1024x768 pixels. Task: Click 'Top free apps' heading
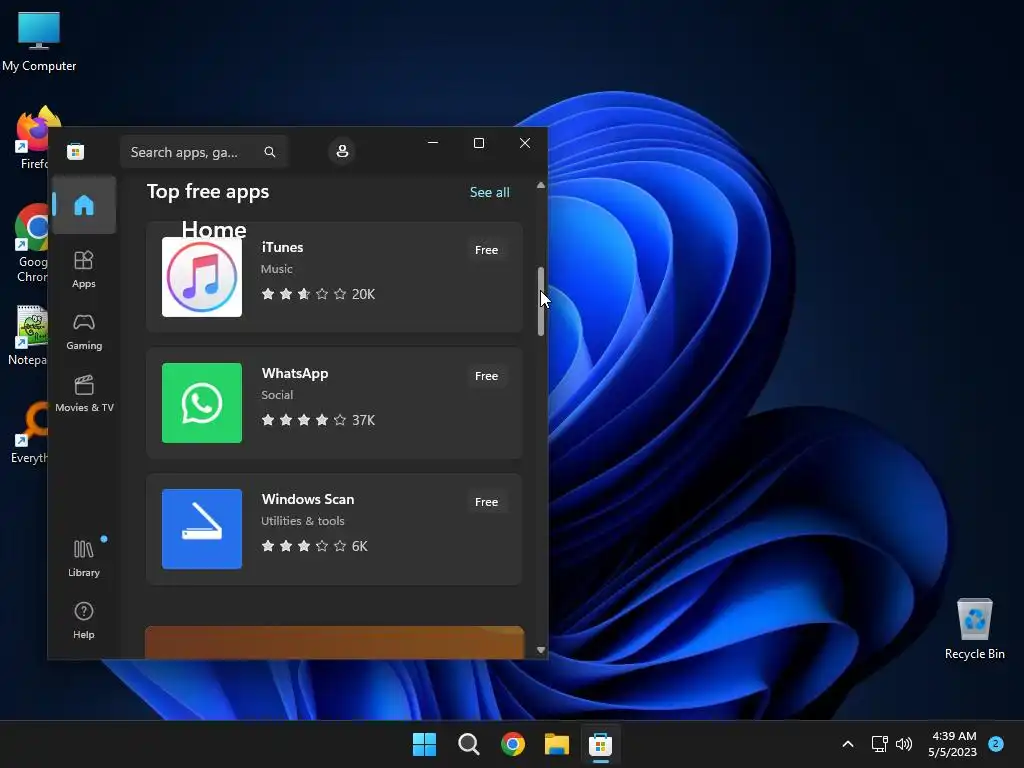(208, 192)
